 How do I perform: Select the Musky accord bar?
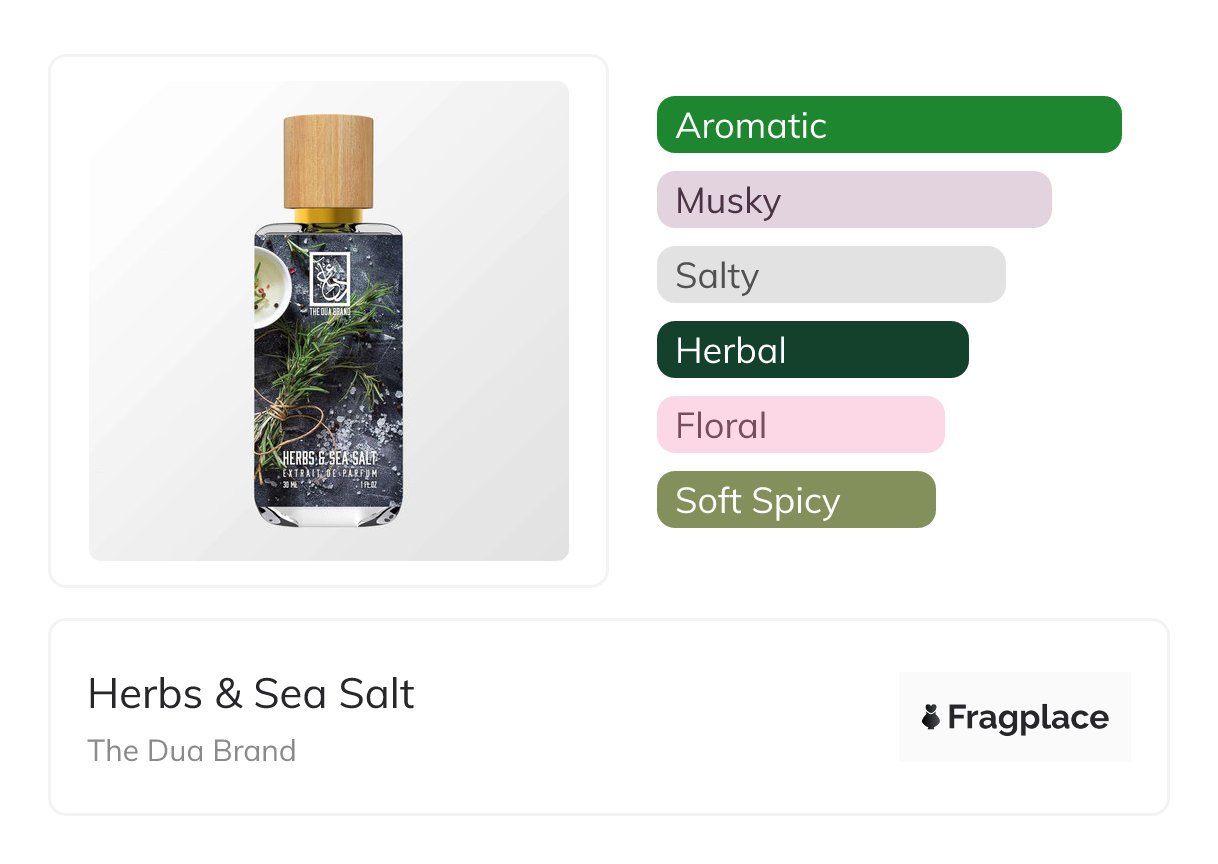(853, 200)
